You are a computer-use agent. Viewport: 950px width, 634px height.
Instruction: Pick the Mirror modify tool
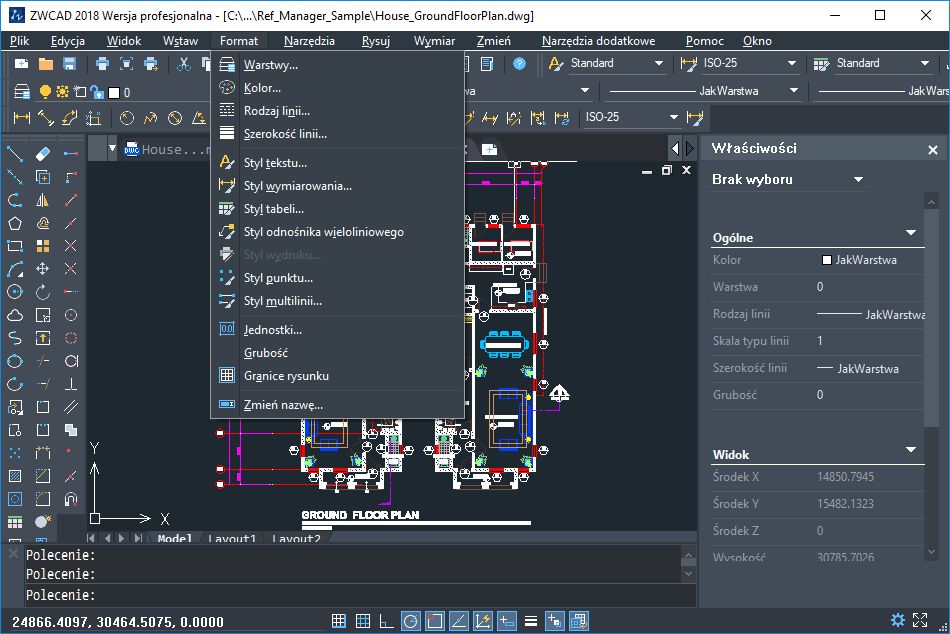tap(43, 200)
